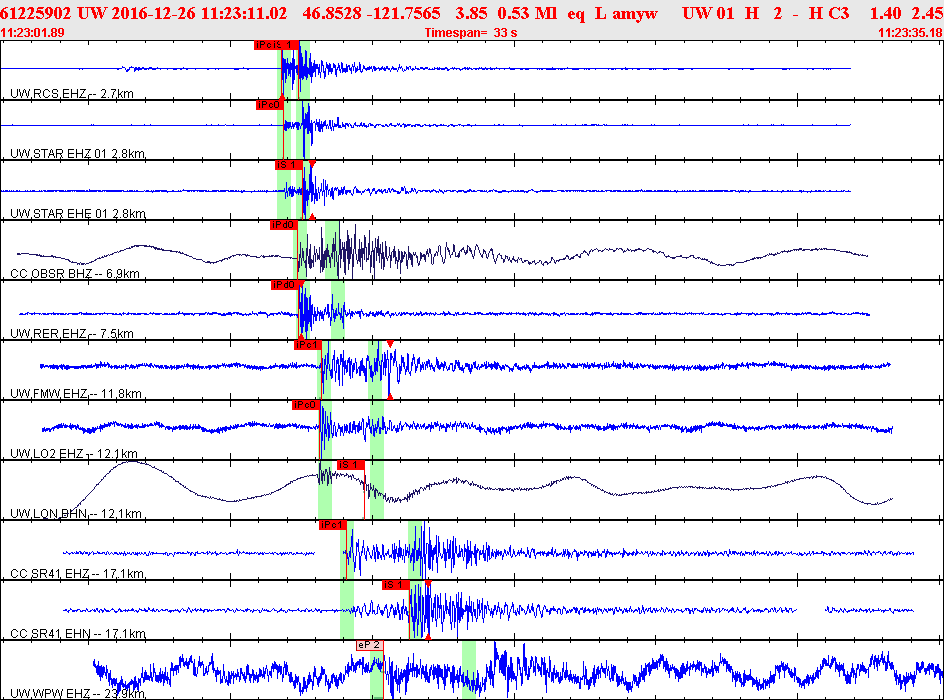The height and width of the screenshot is (700, 944).
Task: Click the CC.SR41.EHN 17.1km station label
Action: coord(78,633)
